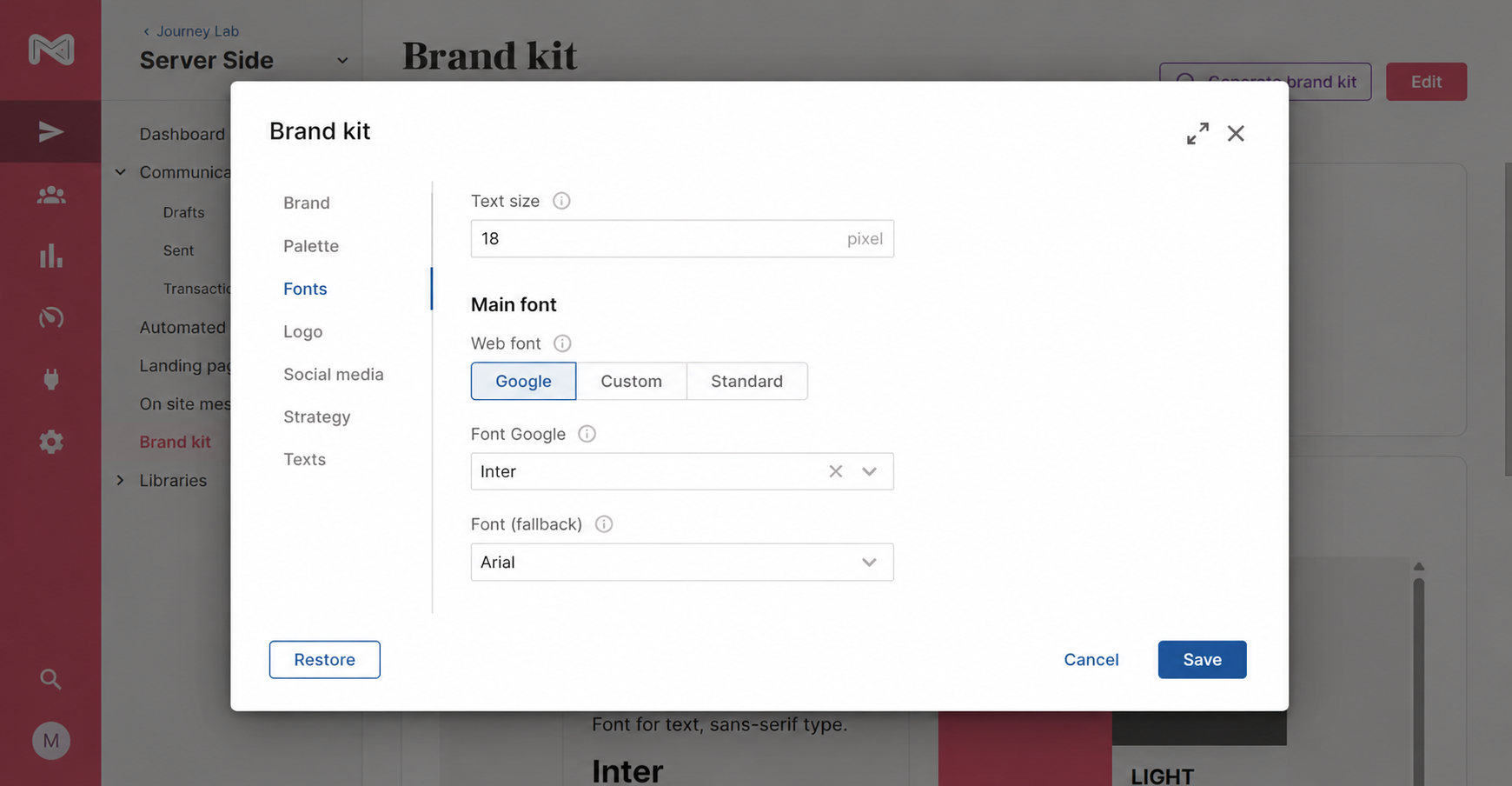Open the bar chart analytics icon
1512x786 pixels.
[x=50, y=256]
